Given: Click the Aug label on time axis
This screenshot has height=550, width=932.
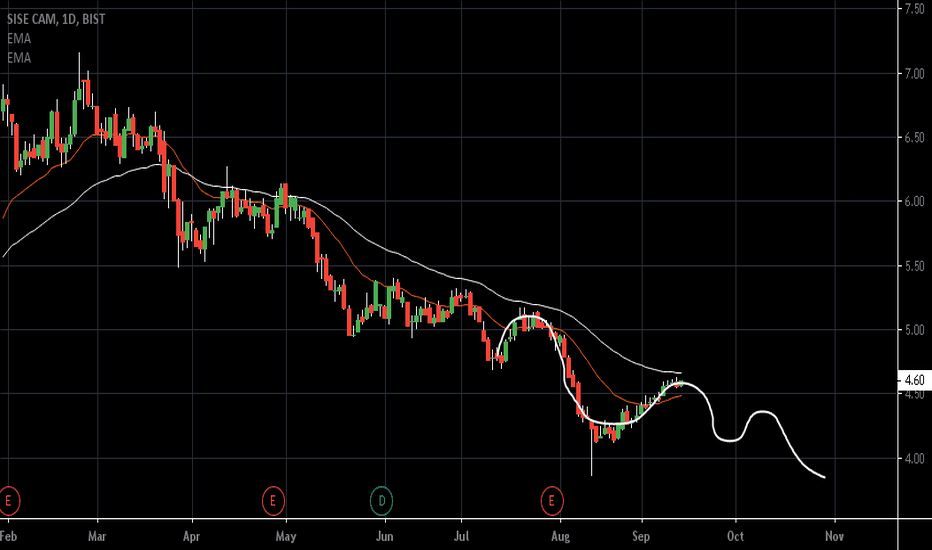Looking at the screenshot, I should tap(561, 536).
